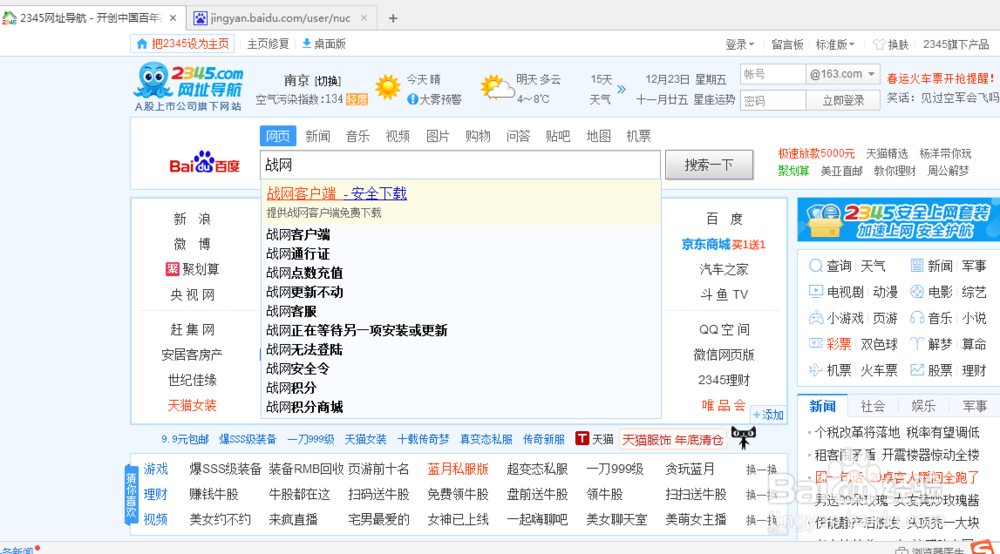
Task: Select the 新闻 search tab
Action: coord(318,136)
